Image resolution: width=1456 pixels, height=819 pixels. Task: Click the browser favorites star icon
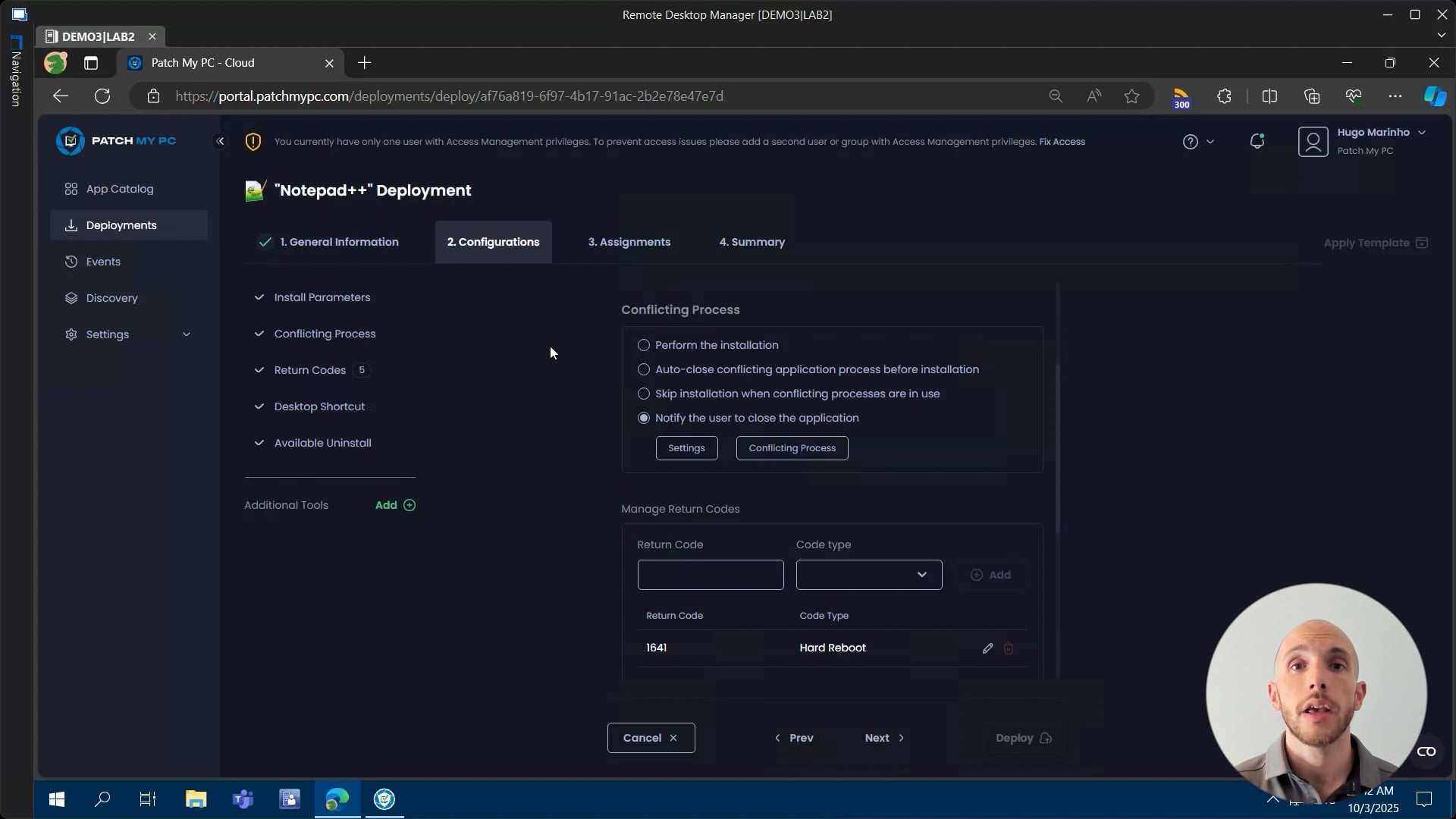pos(1131,96)
